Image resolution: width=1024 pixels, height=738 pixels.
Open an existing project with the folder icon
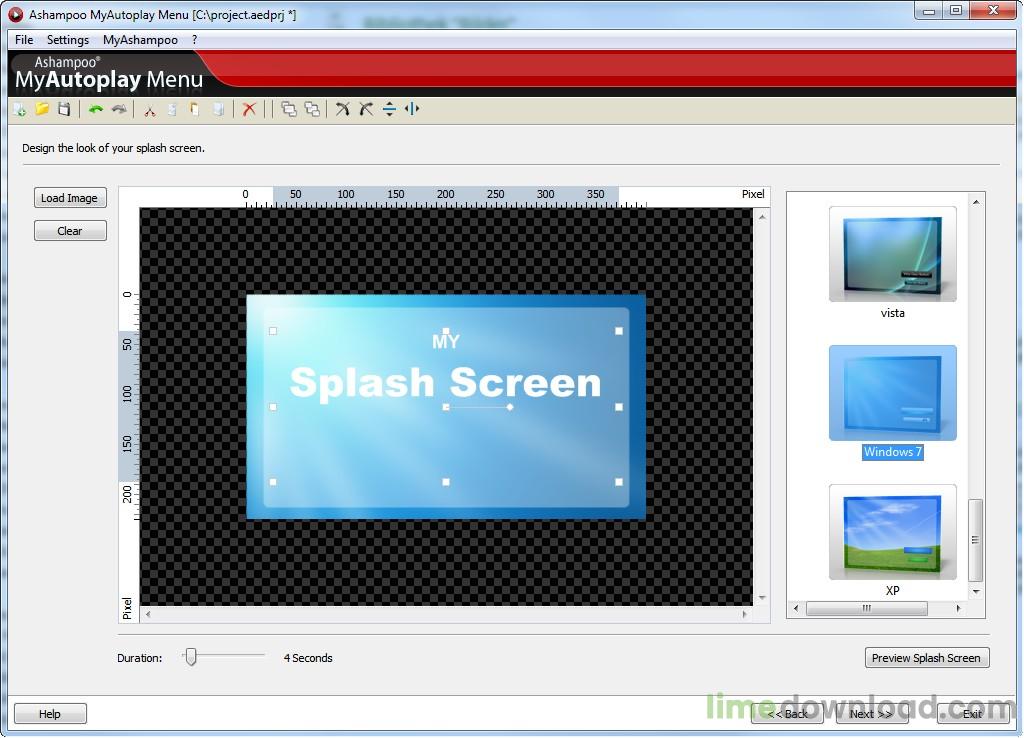point(42,109)
